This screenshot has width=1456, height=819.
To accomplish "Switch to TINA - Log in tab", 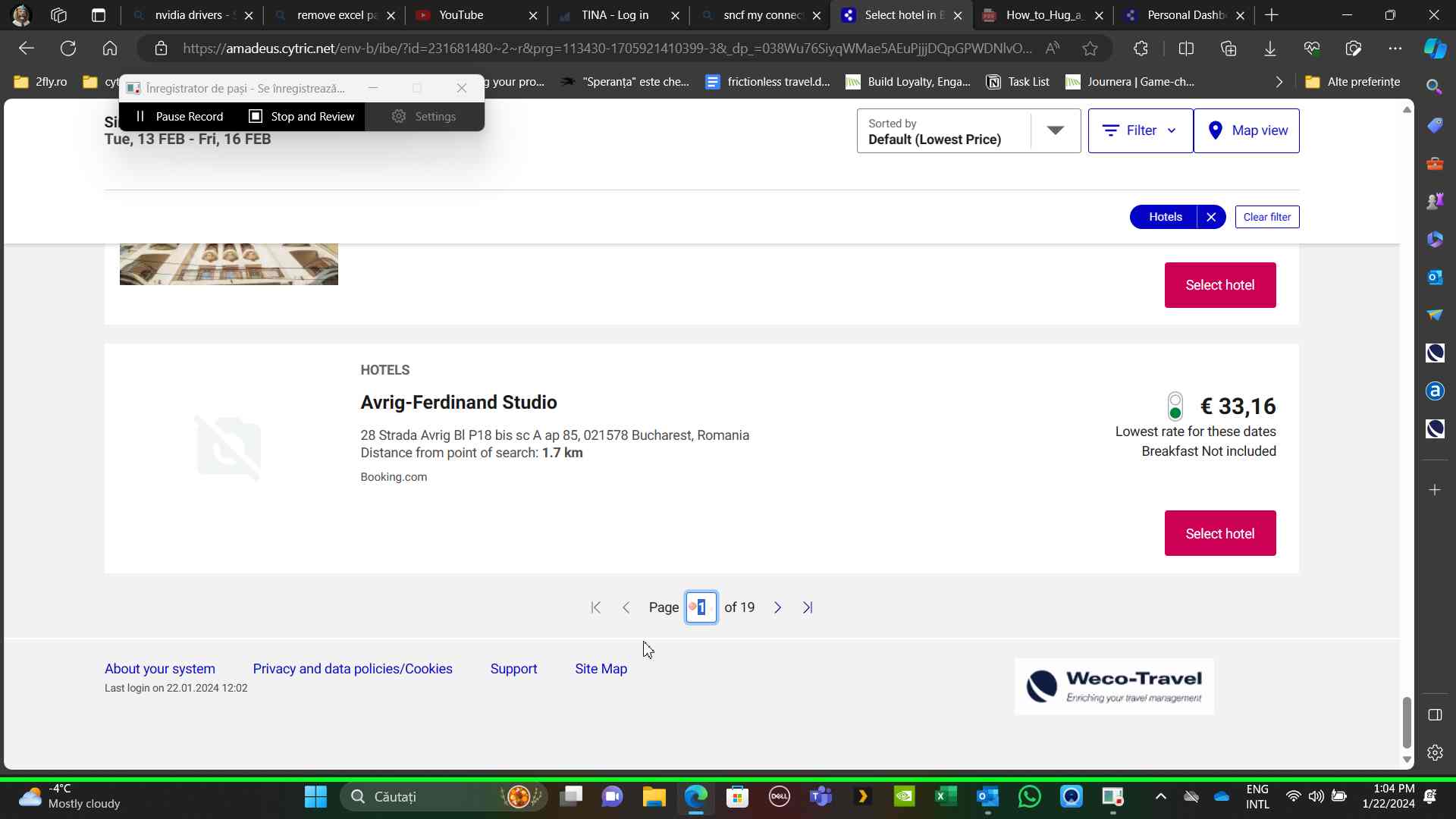I will [x=614, y=15].
